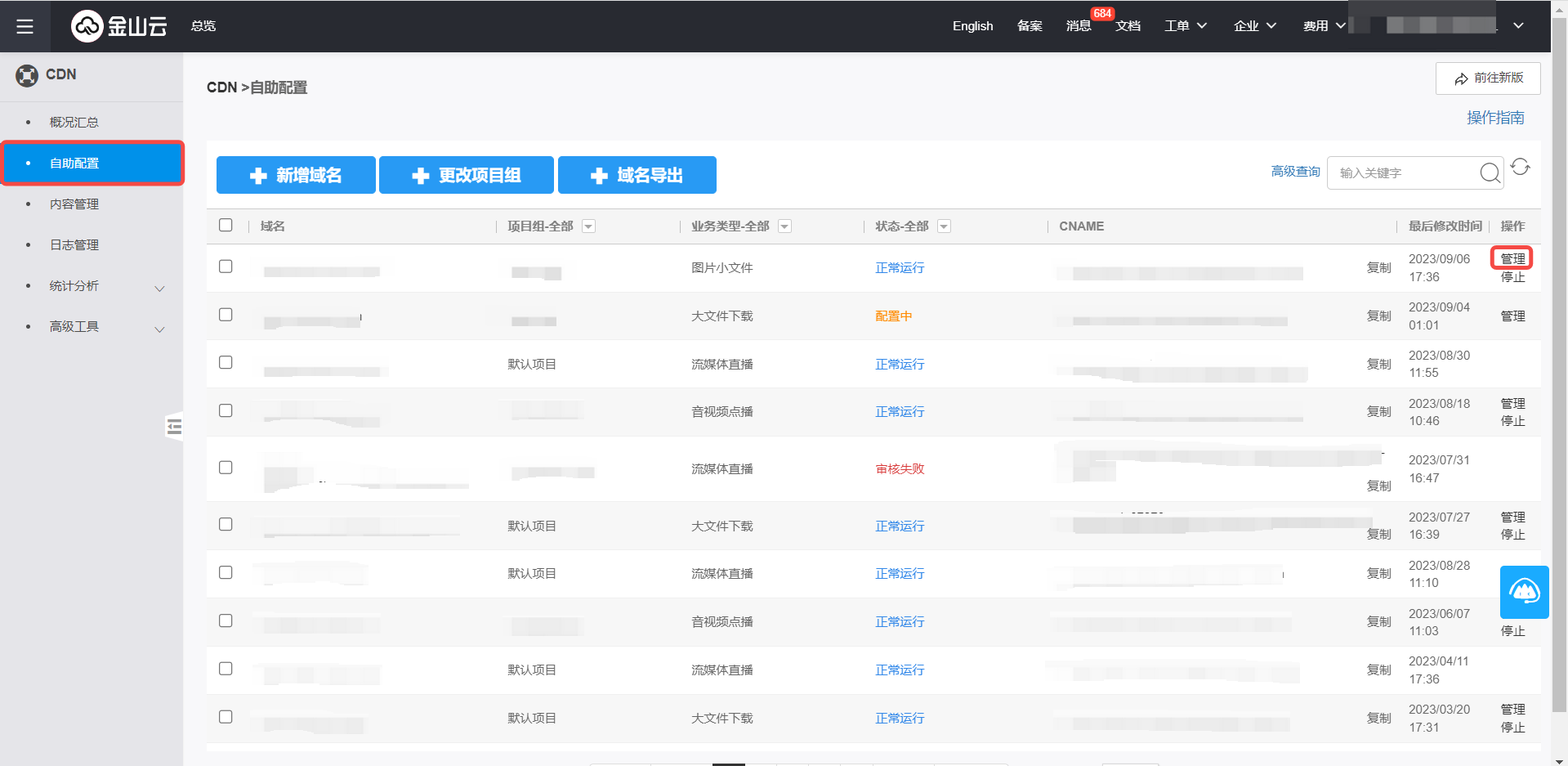The width and height of the screenshot is (1568, 766).
Task: Go to 内容管理 in sidebar
Action: (x=74, y=204)
